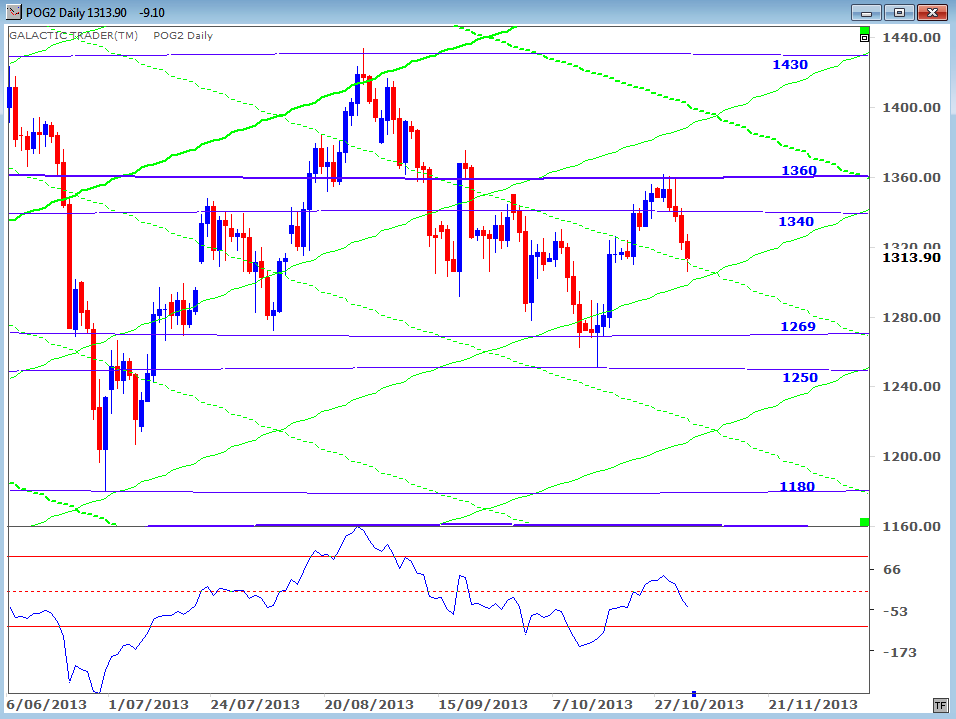Screen dimensions: 956x719
Task: Click the POG2 Daily chart label
Action: 183,35
